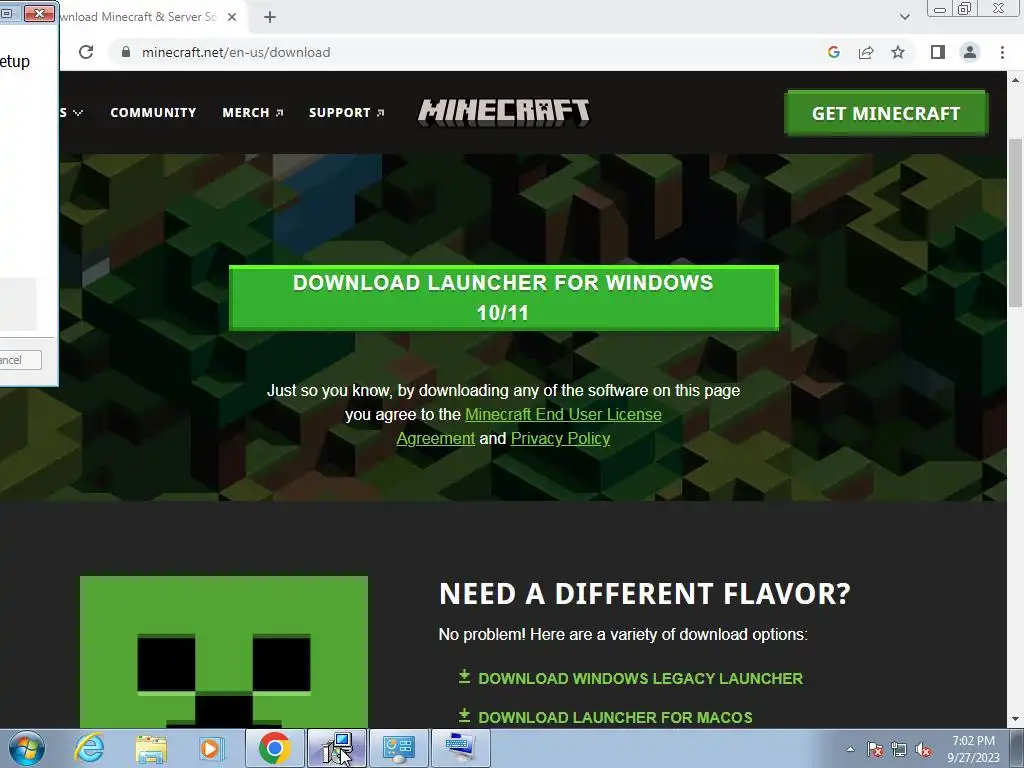The image size is (1024, 768).
Task: Click the address bar URL
Action: pyautogui.click(x=236, y=52)
